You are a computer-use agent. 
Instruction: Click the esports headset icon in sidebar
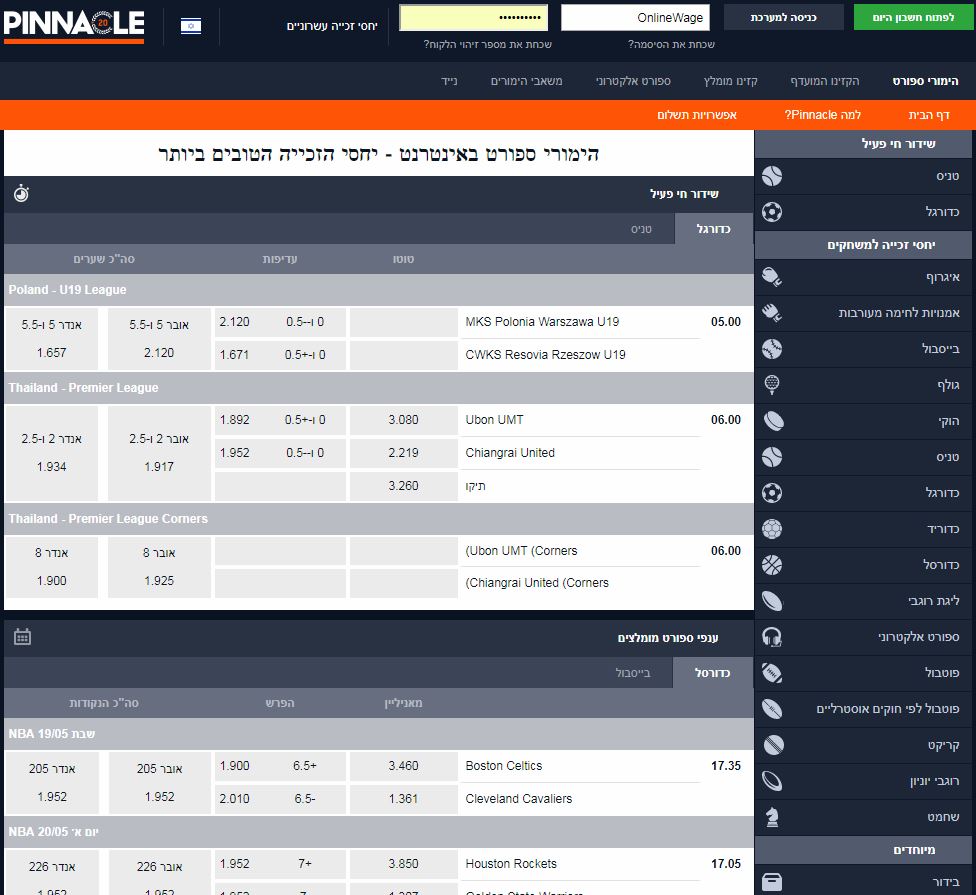771,637
